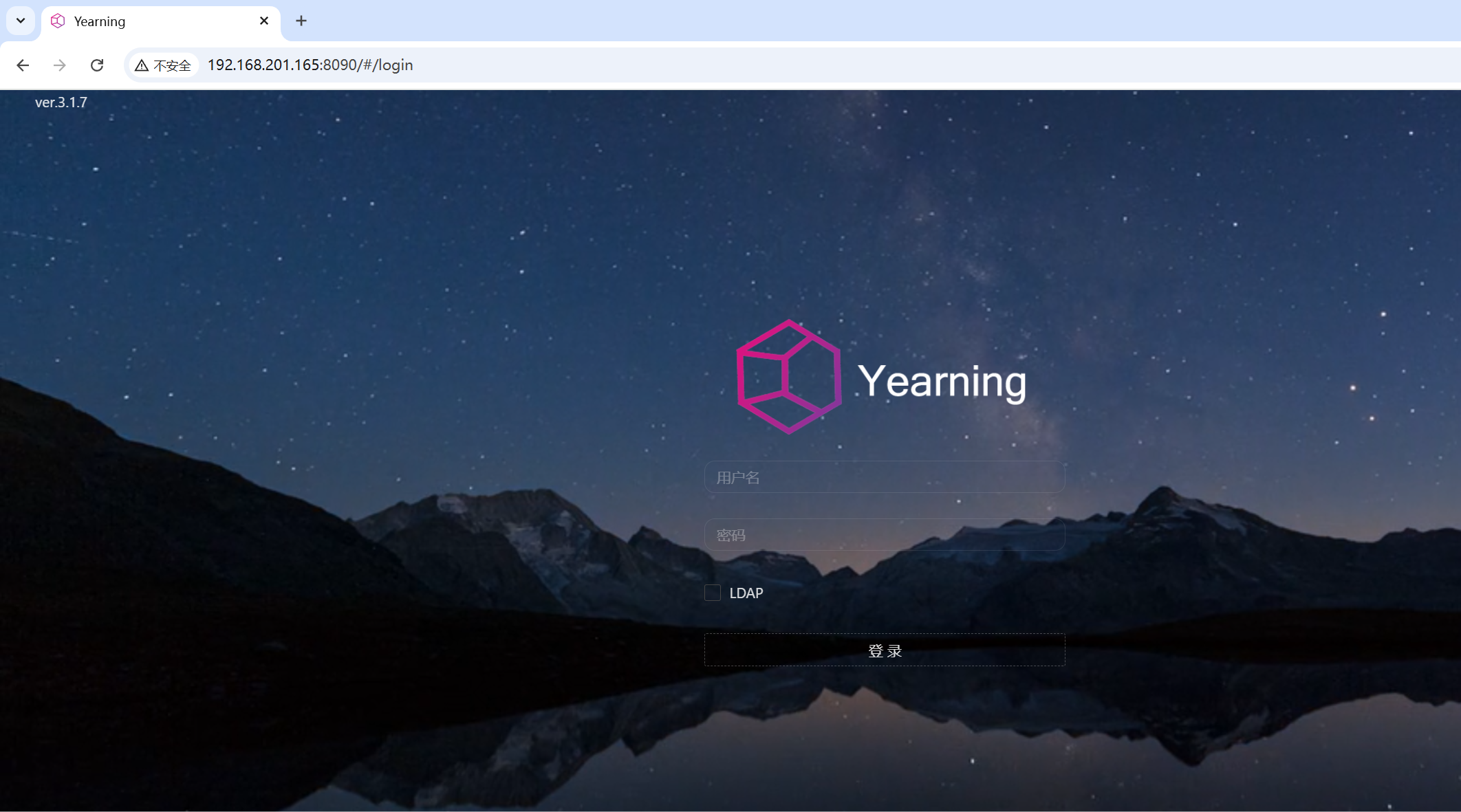Select the Yearning browser tab
The image size is (1461, 812).
[x=161, y=21]
